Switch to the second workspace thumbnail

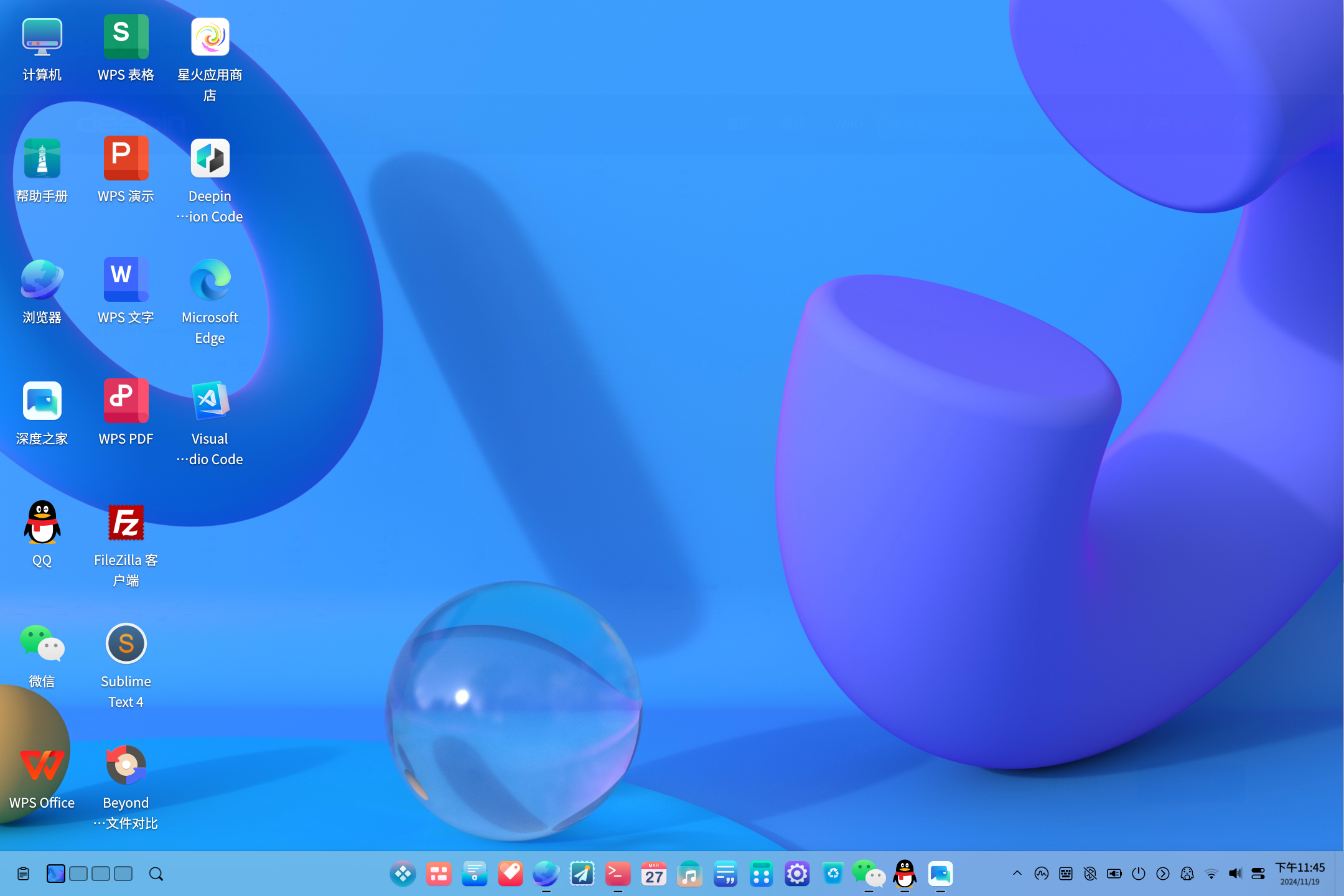pos(78,874)
